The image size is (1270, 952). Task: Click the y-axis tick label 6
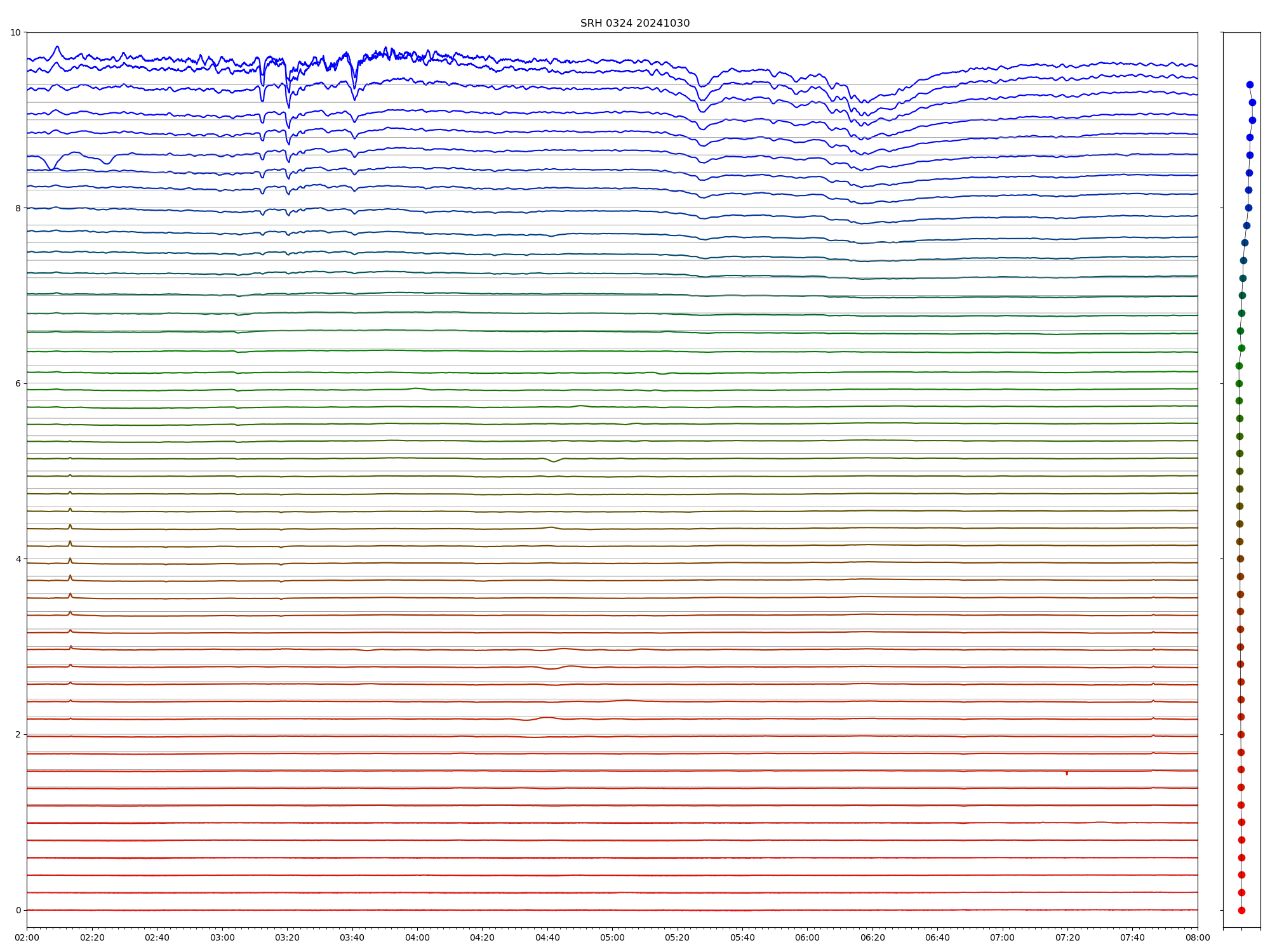pos(18,383)
